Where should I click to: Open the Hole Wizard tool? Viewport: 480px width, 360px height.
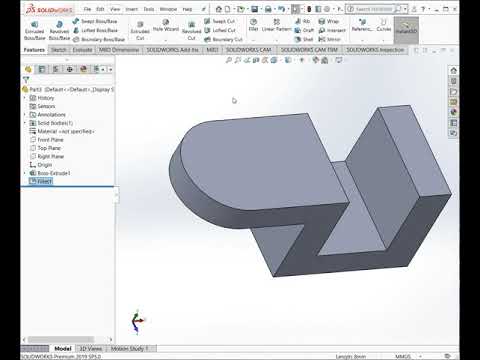tap(166, 25)
